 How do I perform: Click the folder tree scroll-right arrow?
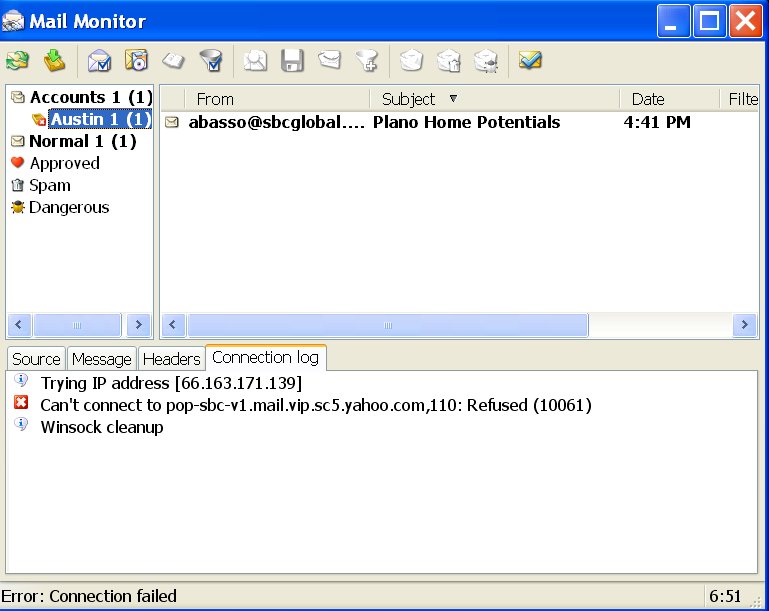coord(138,325)
